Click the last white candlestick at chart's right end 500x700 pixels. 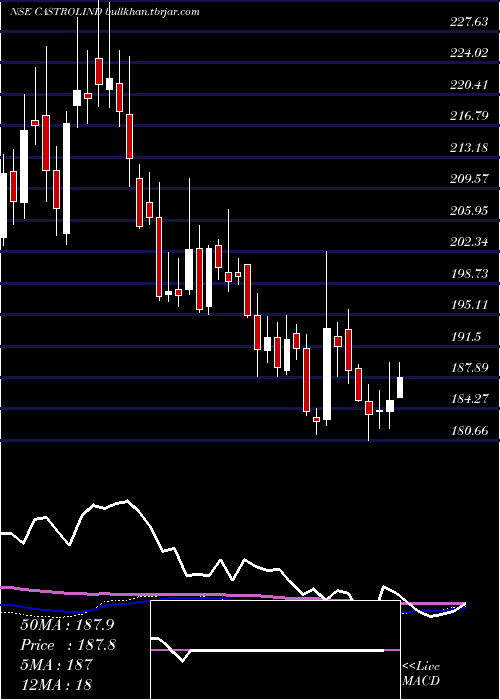point(400,387)
